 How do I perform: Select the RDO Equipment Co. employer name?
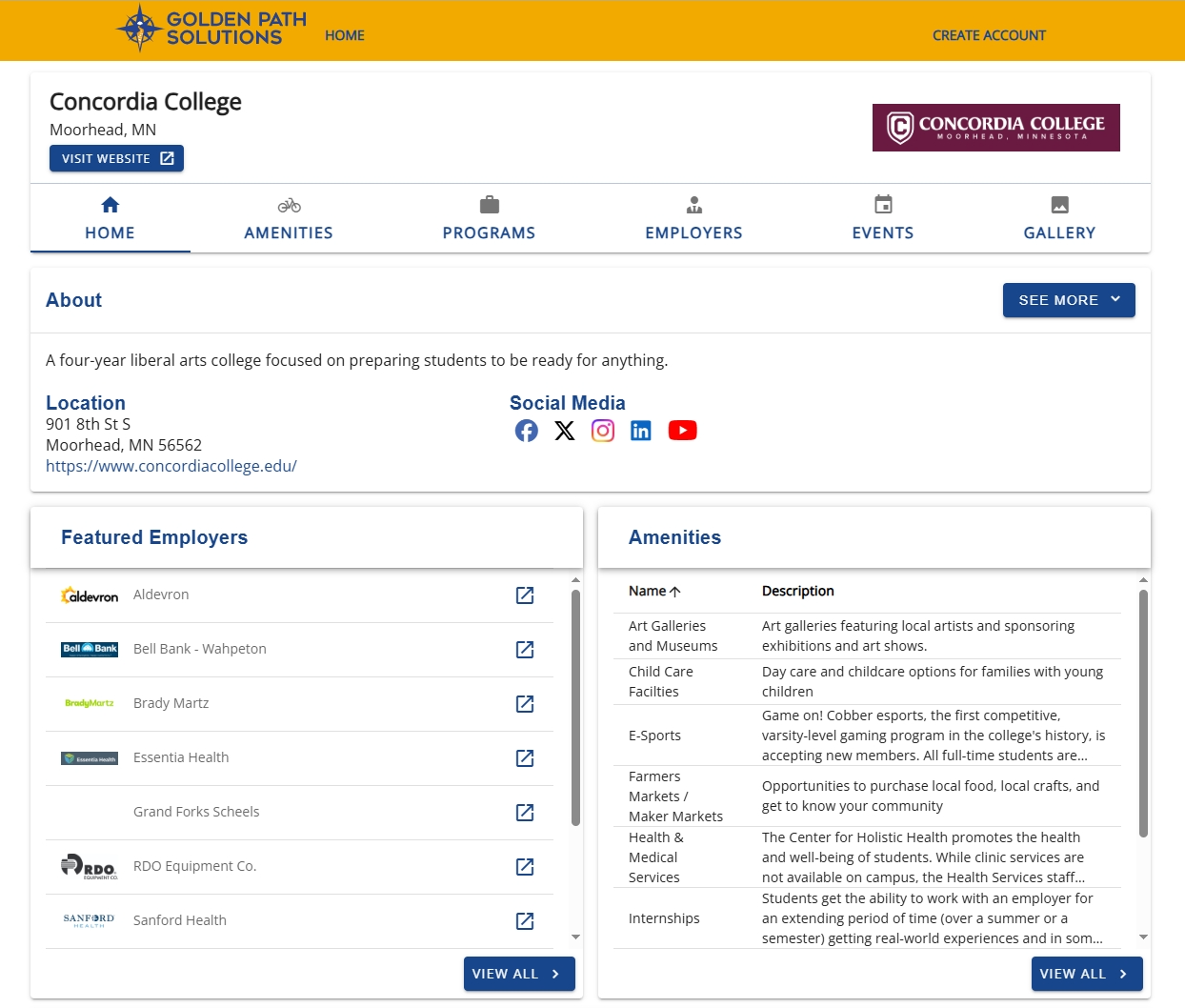(x=195, y=866)
